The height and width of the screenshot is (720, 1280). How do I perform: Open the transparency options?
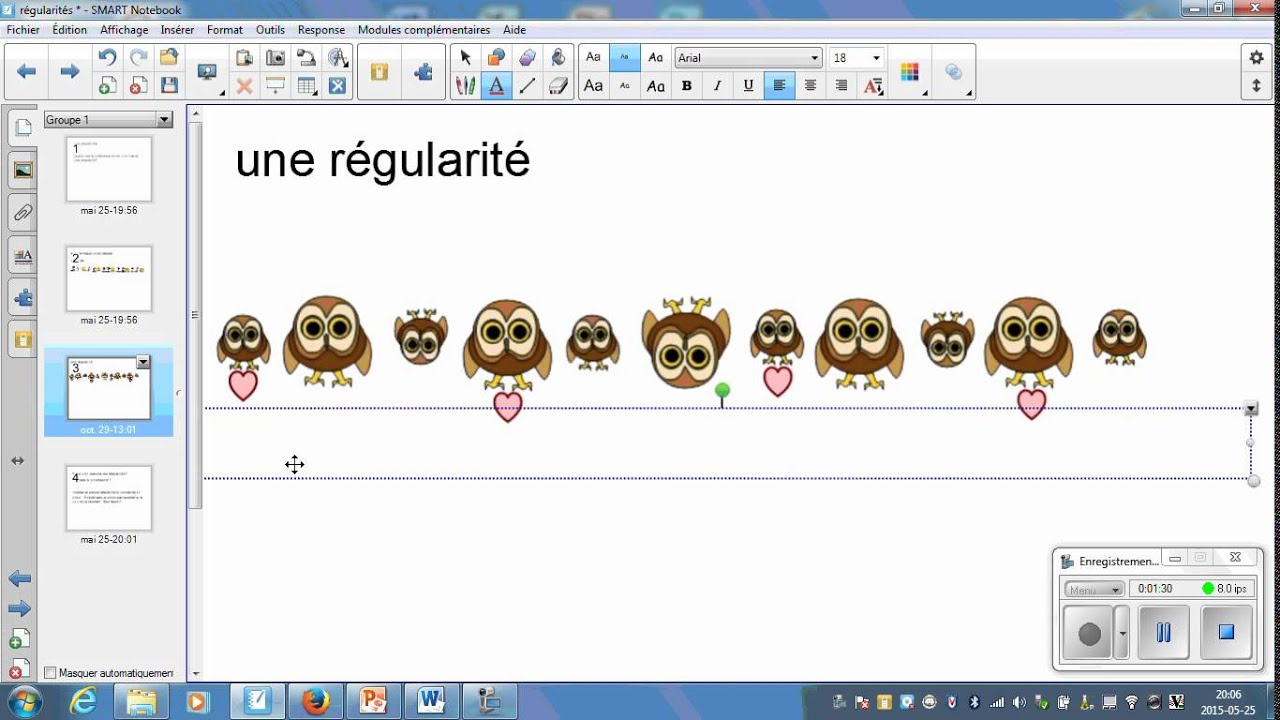point(953,72)
